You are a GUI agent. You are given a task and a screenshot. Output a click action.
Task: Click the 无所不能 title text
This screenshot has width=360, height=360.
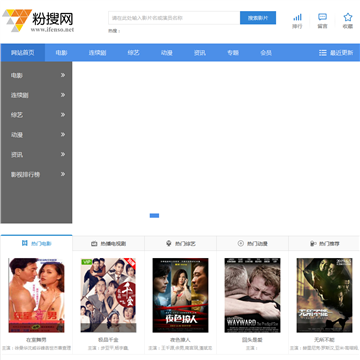tap(324, 340)
